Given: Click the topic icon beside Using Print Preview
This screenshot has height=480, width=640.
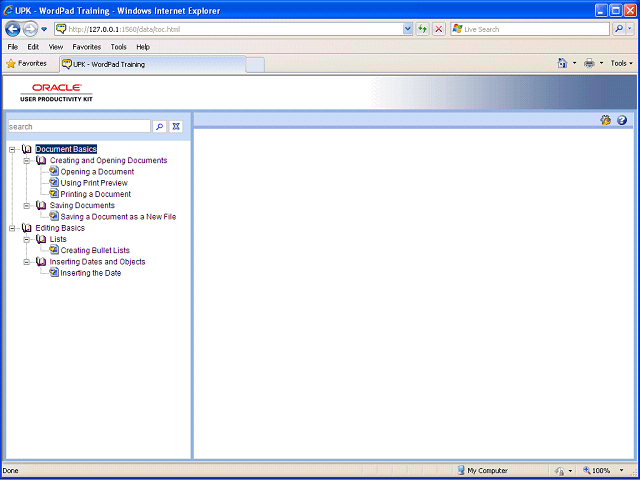Looking at the screenshot, I should [x=54, y=182].
